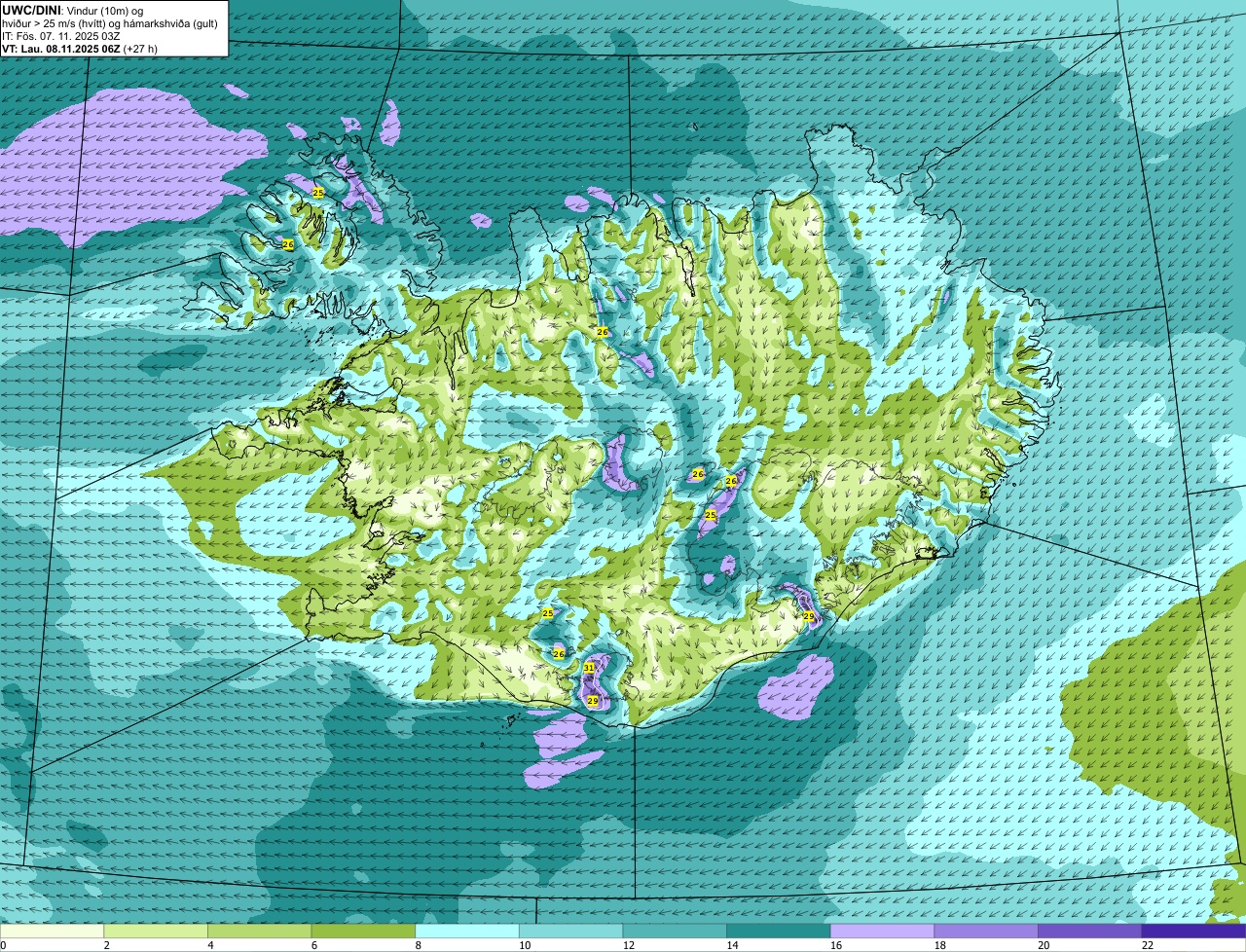Click the 26 gust marker in the Westfjords
Viewport: 1246px width, 952px height.
click(288, 244)
